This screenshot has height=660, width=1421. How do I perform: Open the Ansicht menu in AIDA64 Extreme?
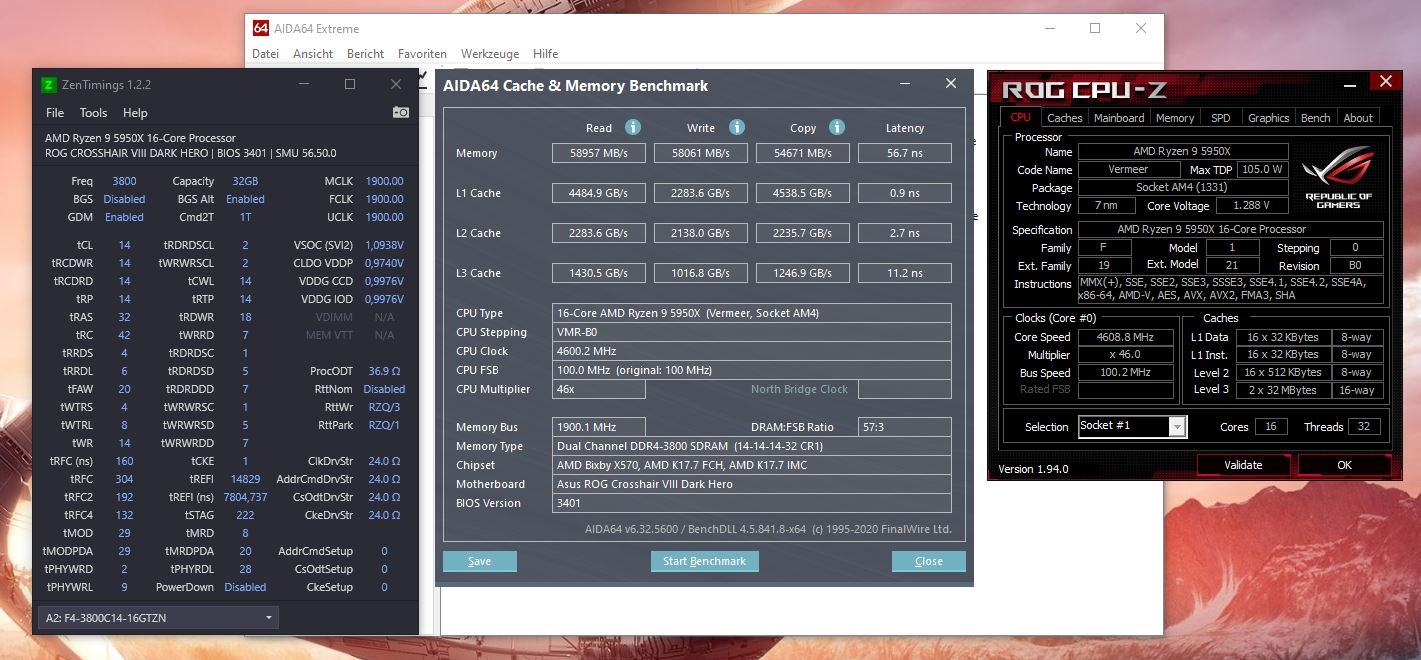313,54
